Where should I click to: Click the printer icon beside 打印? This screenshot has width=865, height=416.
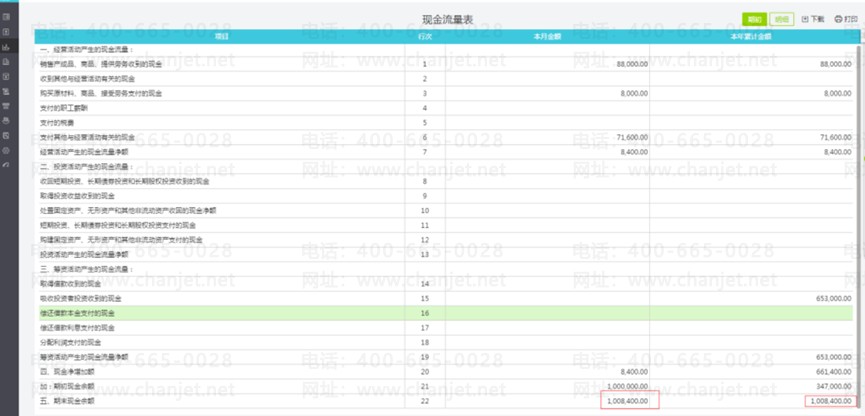[839, 19]
